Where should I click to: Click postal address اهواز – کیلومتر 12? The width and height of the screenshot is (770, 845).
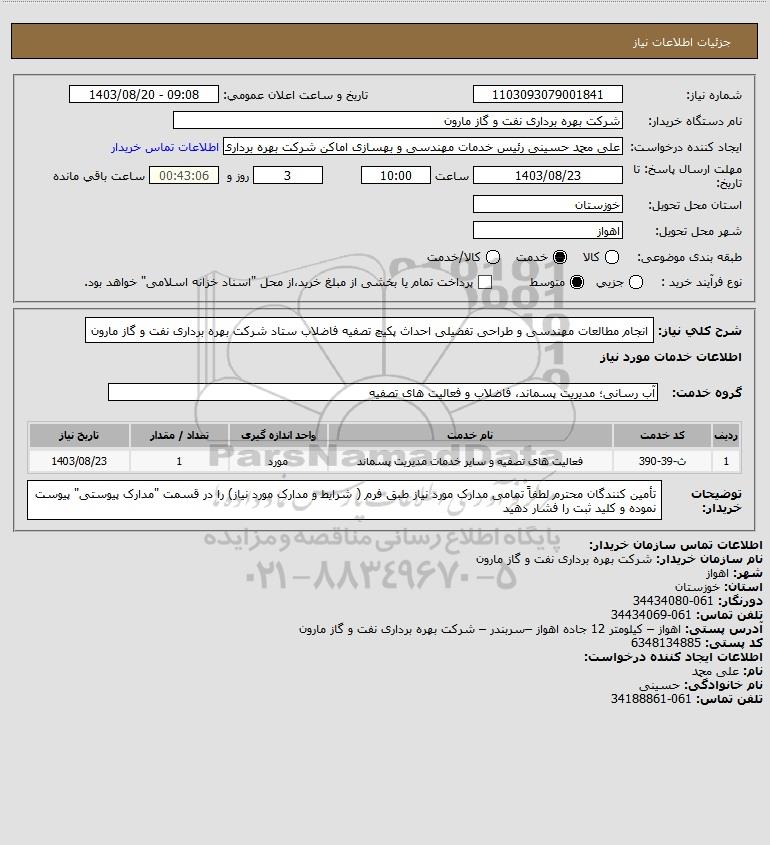(x=490, y=629)
